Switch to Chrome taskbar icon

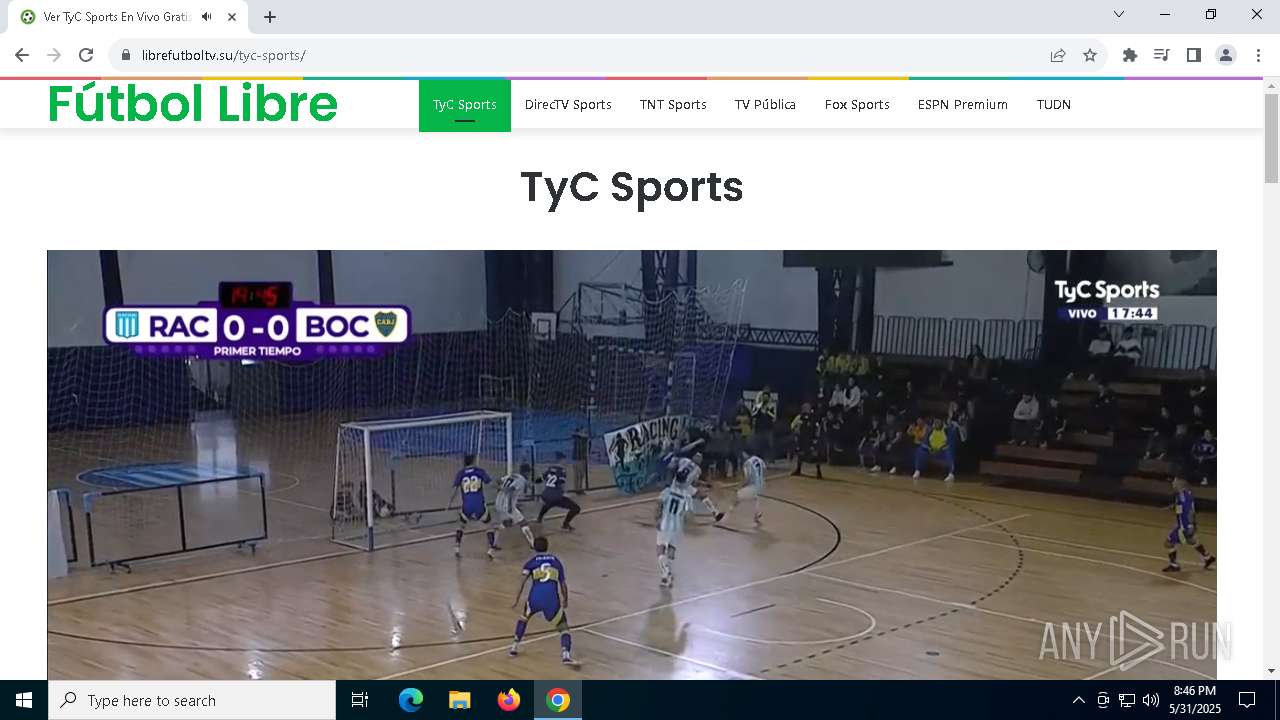[x=558, y=700]
